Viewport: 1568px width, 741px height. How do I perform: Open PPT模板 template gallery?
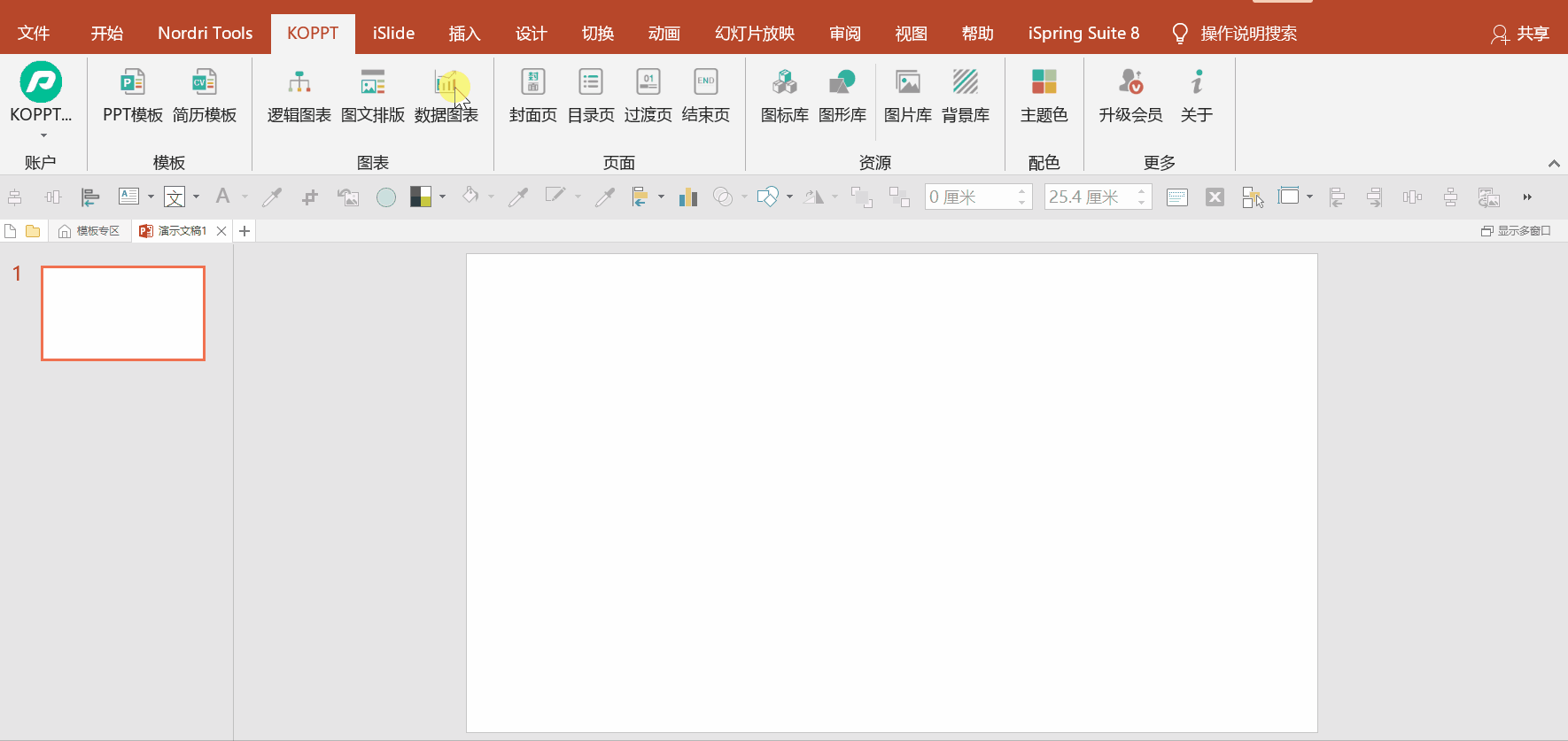click(133, 96)
